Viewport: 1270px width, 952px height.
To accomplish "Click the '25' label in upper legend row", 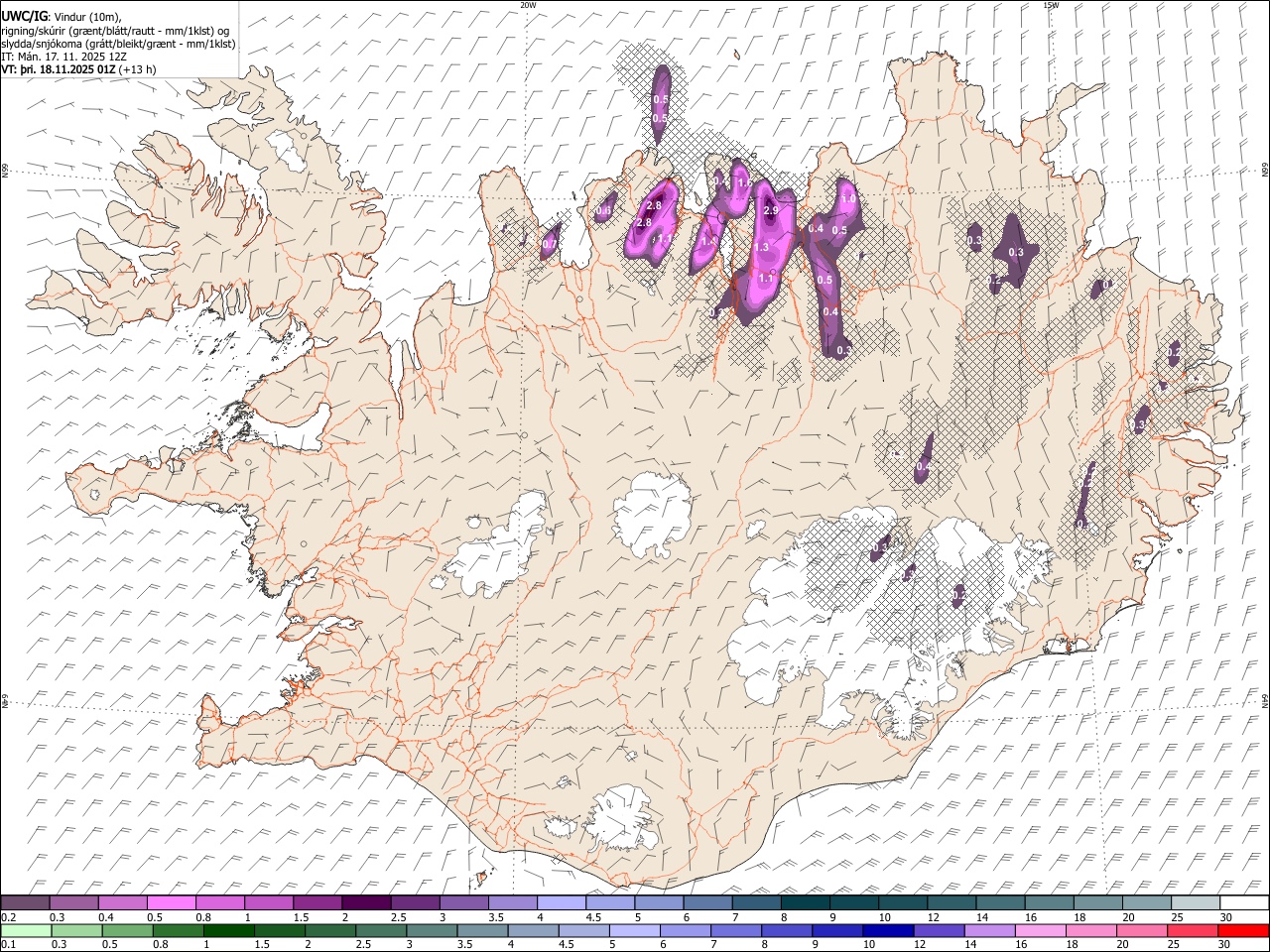I will tap(1176, 917).
